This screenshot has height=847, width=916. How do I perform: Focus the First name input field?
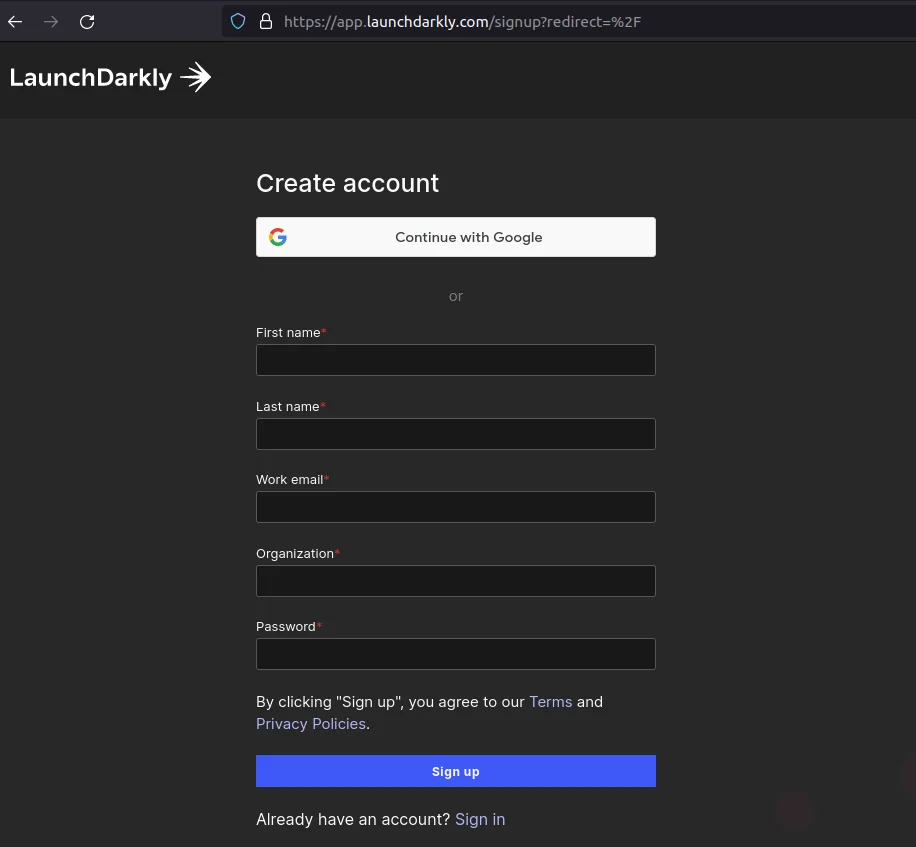456,360
